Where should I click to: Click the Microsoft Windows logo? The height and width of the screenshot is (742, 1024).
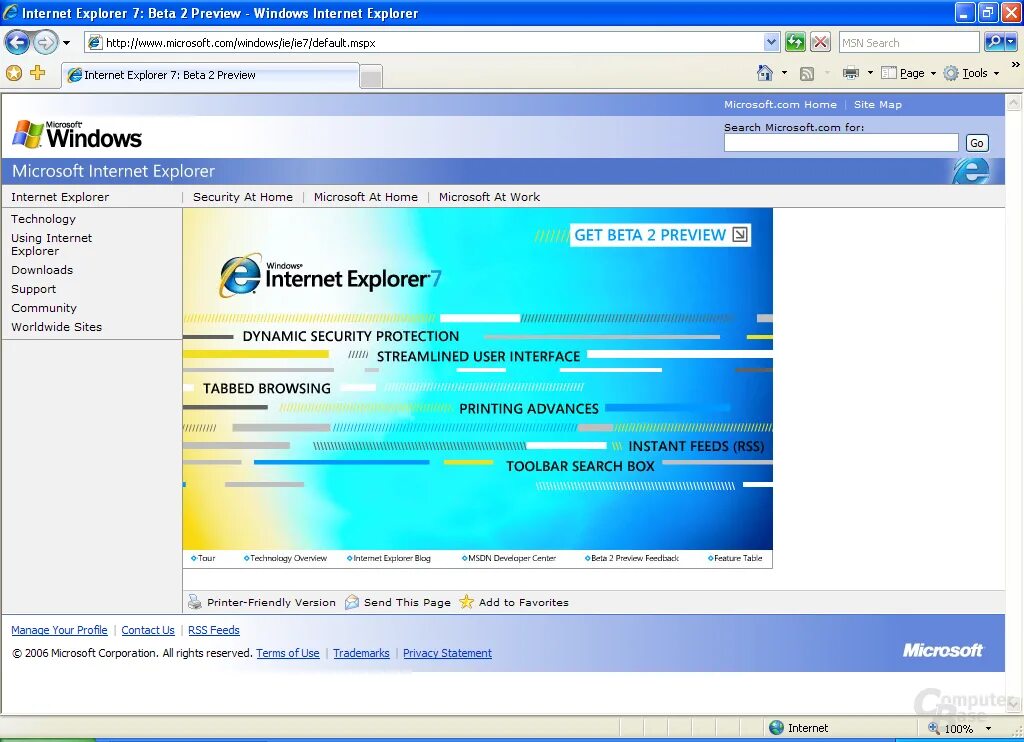pos(77,135)
